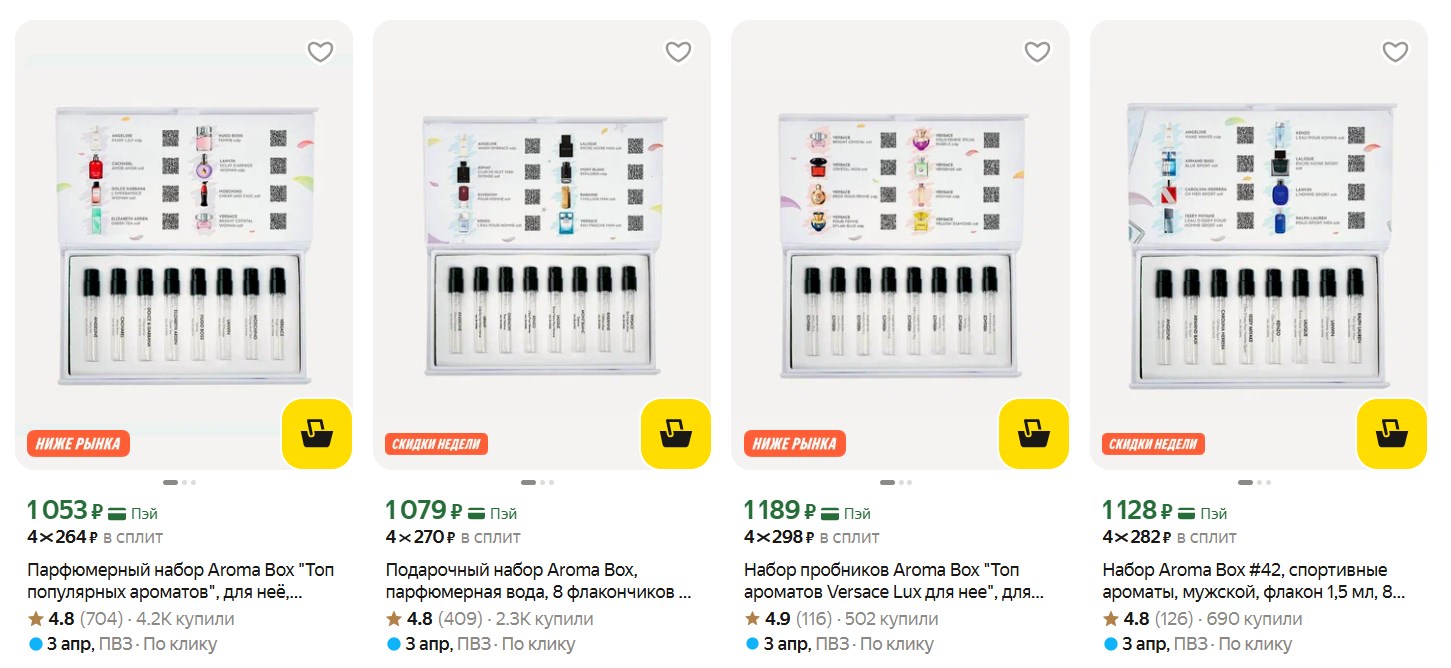This screenshot has width=1451, height=668.
Task: Click image carousel dots under the first product
Action: [180, 482]
